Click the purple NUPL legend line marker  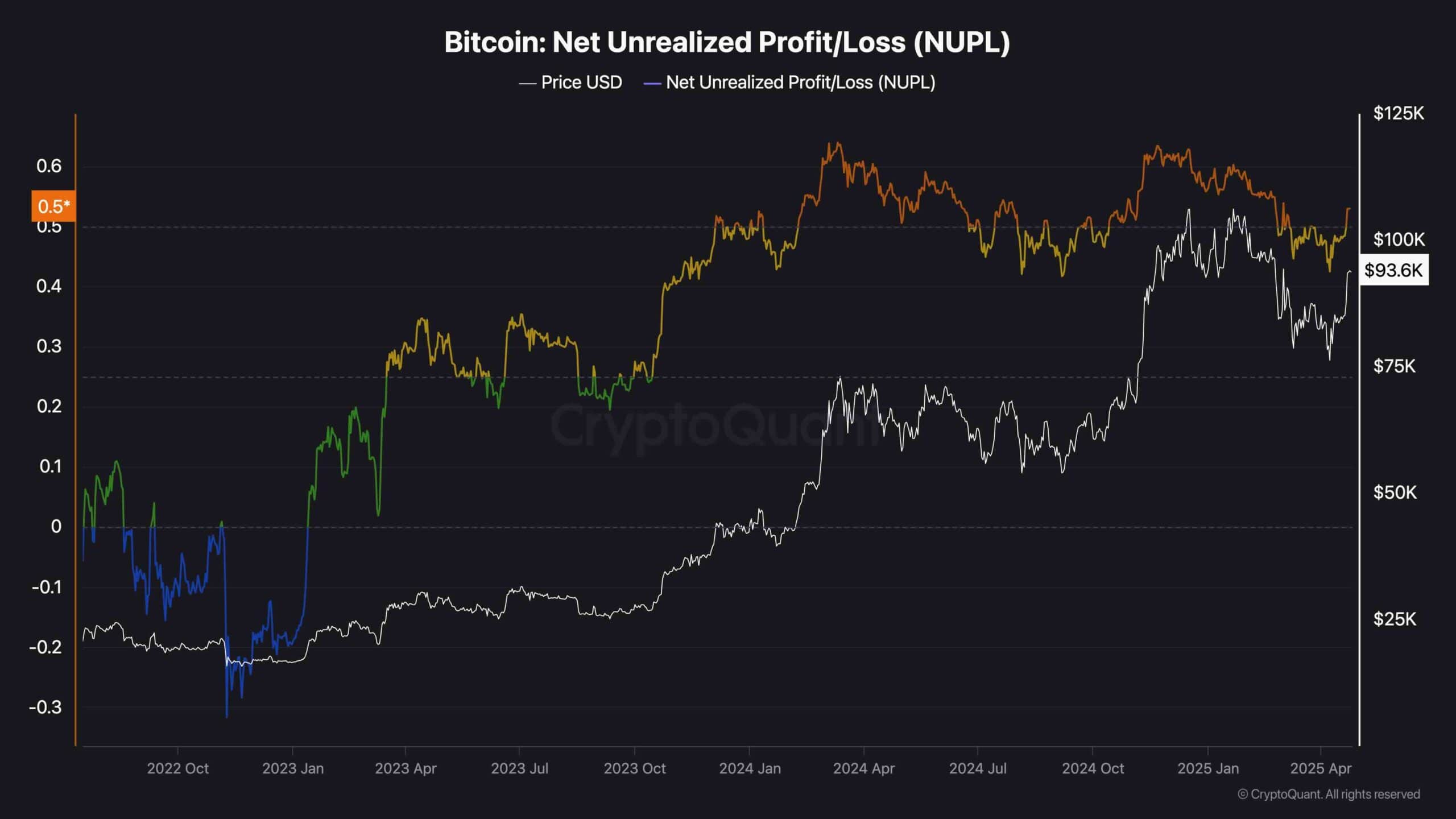pos(652,84)
